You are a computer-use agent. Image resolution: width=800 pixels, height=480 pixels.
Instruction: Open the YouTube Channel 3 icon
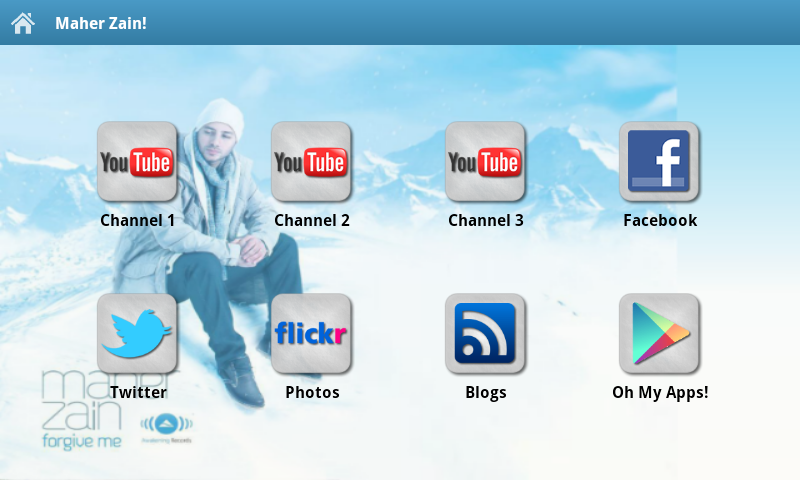click(485, 162)
